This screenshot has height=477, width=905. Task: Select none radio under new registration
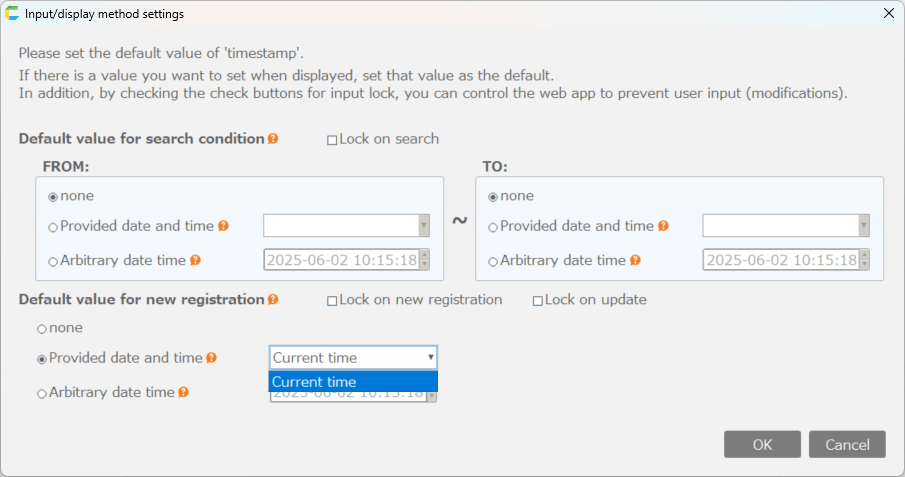point(42,329)
